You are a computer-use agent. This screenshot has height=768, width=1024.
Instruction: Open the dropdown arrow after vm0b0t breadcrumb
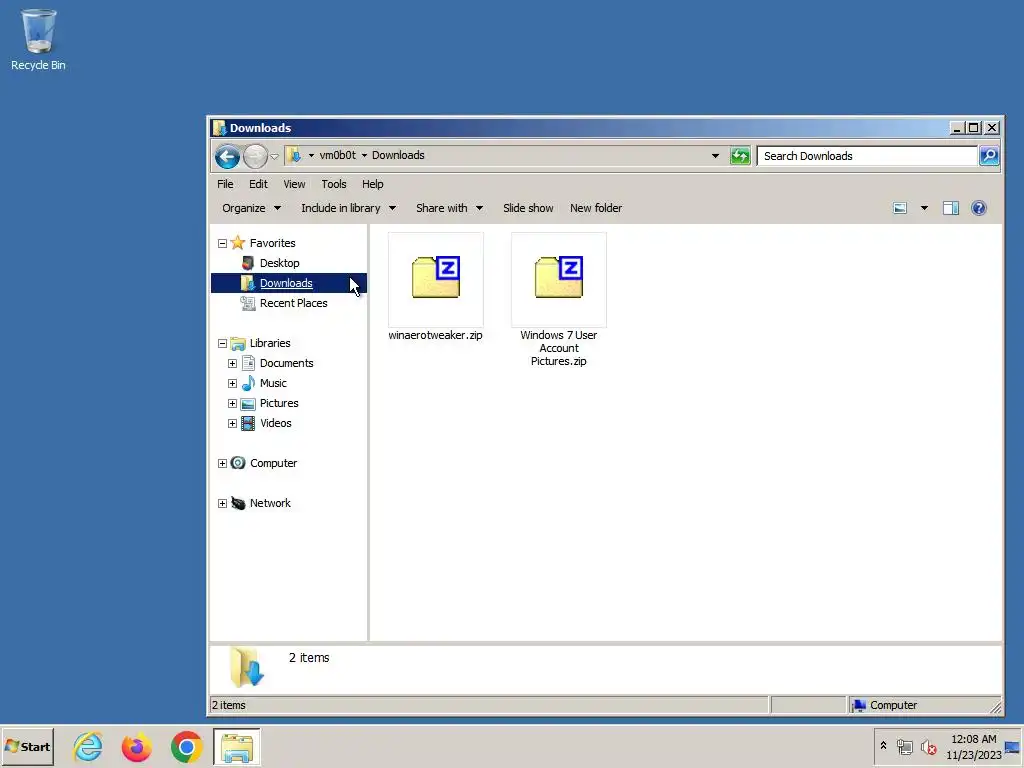point(364,155)
